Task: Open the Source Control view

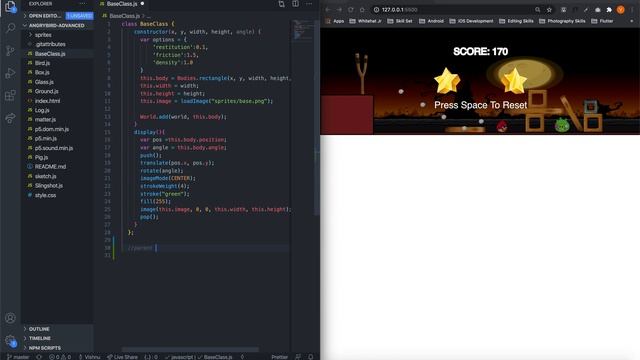Action: pyautogui.click(x=10, y=51)
